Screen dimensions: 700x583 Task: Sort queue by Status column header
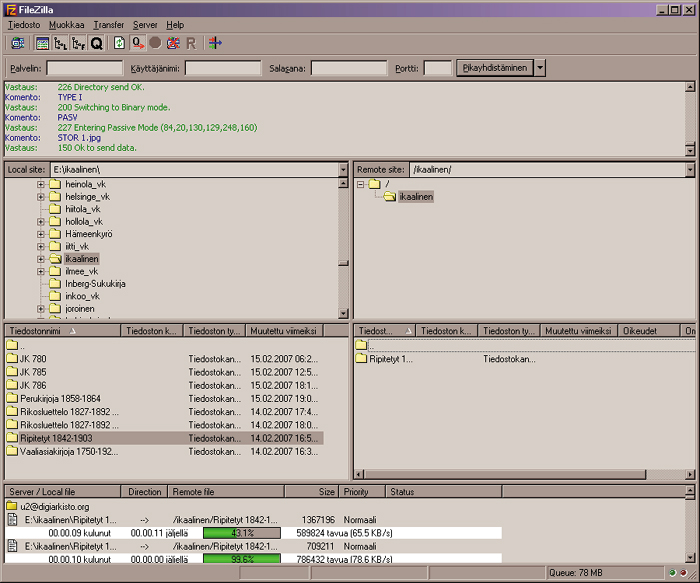(443, 491)
